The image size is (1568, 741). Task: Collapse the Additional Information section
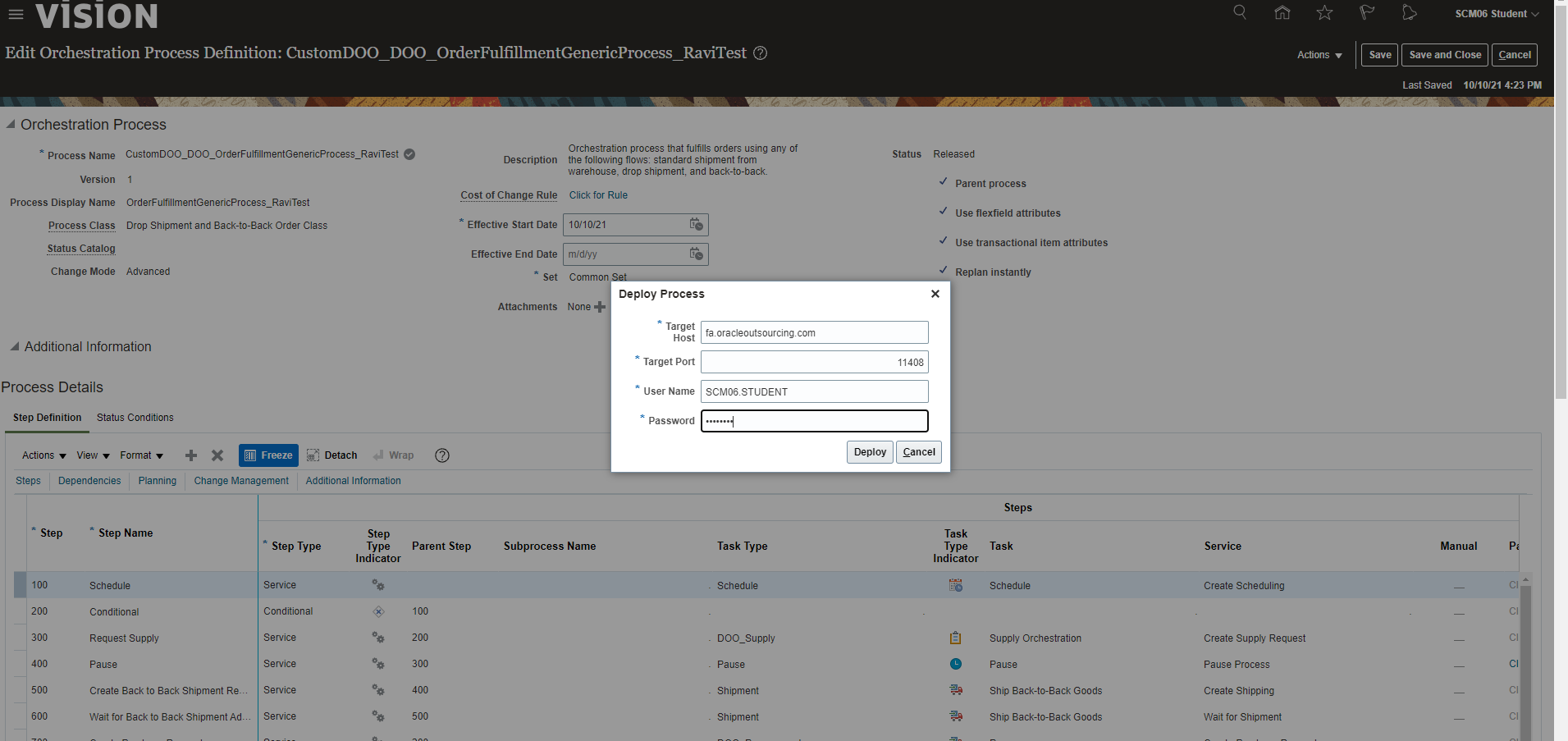pyautogui.click(x=14, y=347)
